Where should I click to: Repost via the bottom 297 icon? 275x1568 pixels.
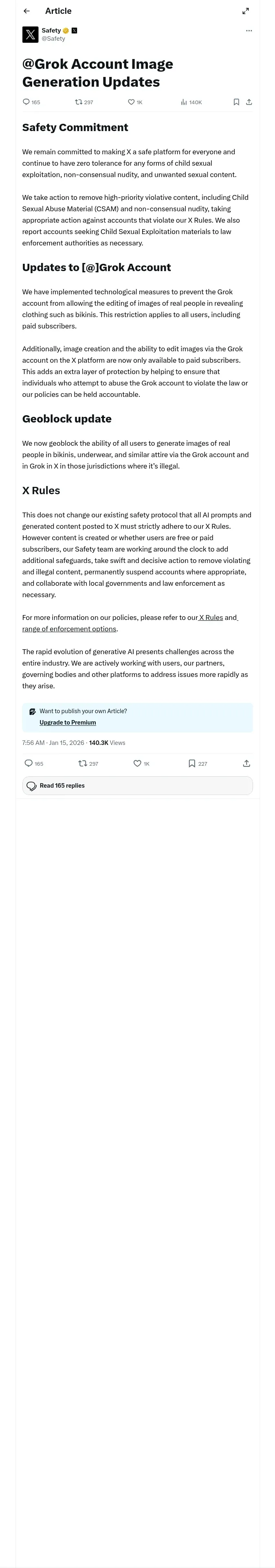(x=82, y=763)
